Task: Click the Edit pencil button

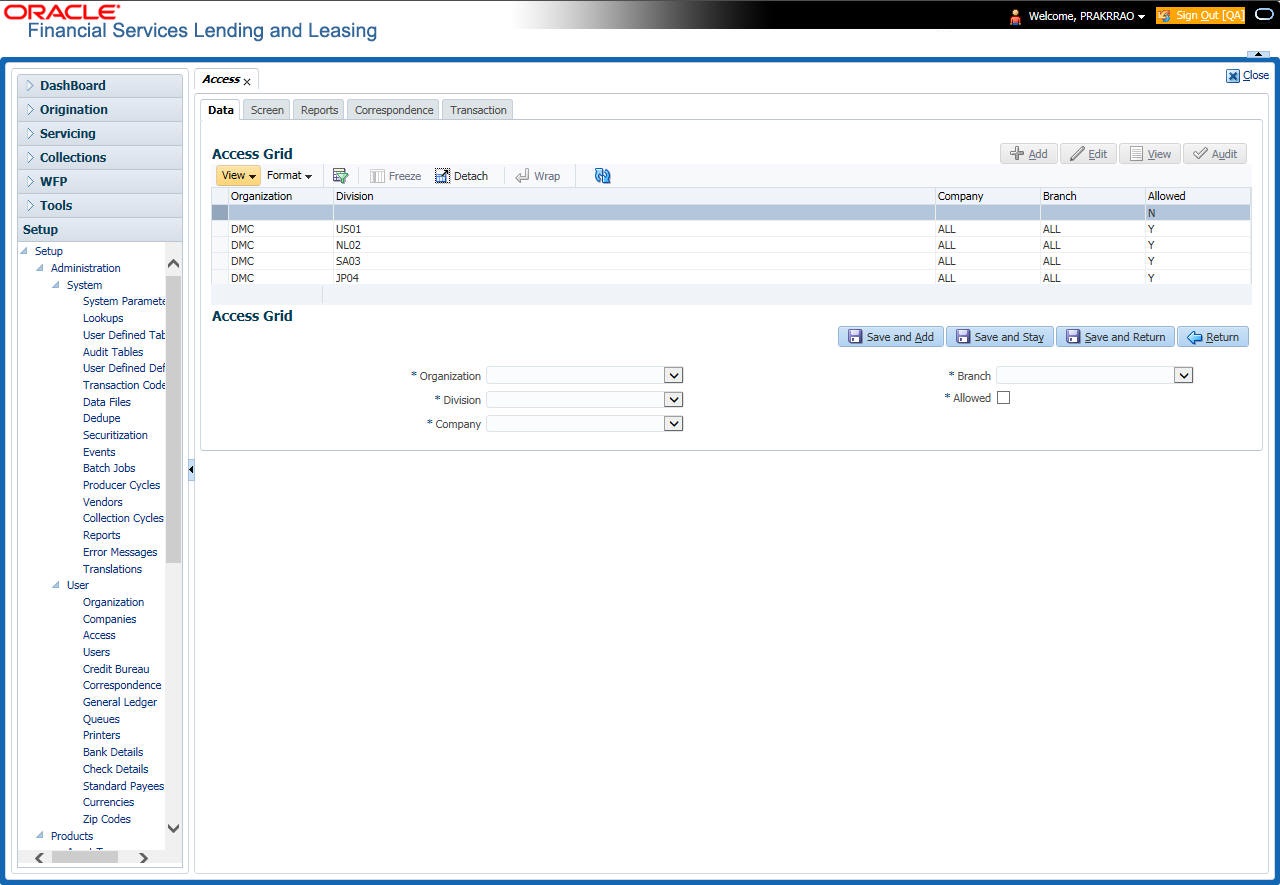Action: [x=1088, y=153]
